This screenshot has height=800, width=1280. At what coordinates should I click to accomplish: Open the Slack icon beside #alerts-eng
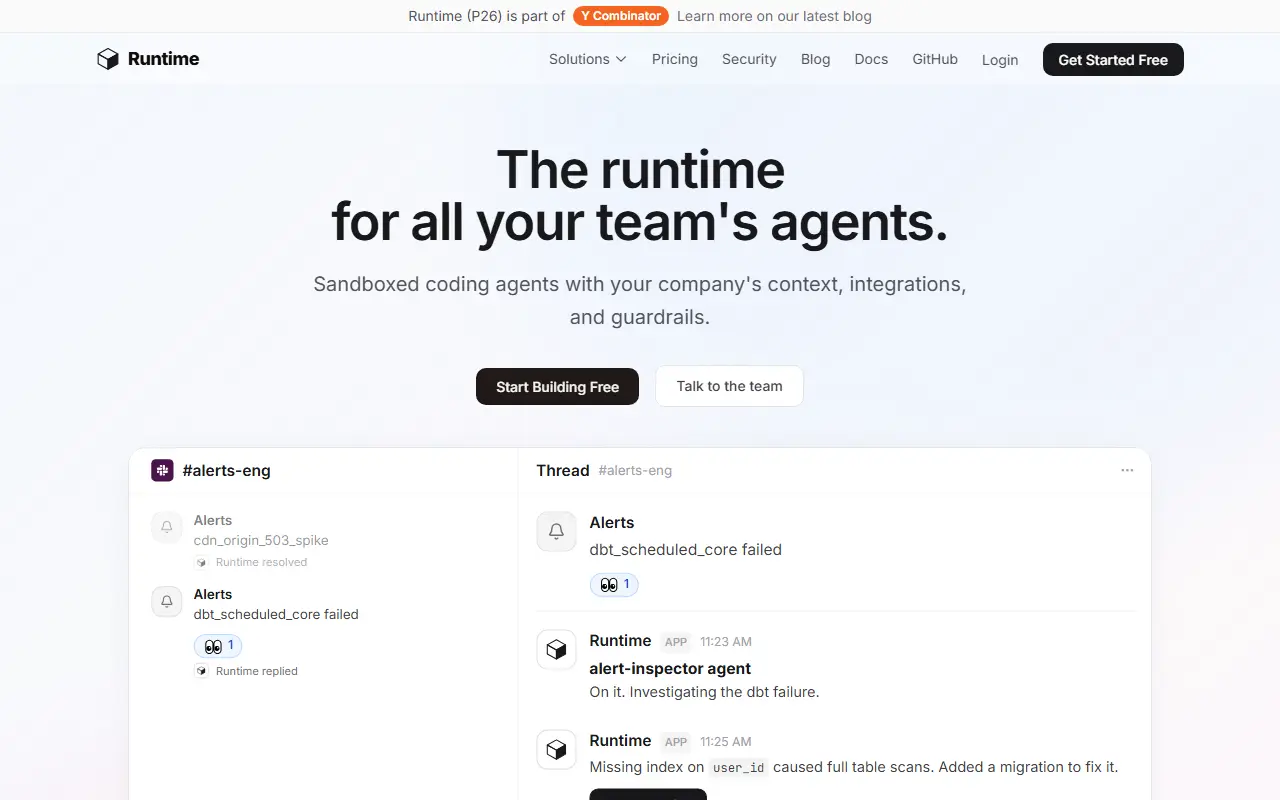(162, 470)
